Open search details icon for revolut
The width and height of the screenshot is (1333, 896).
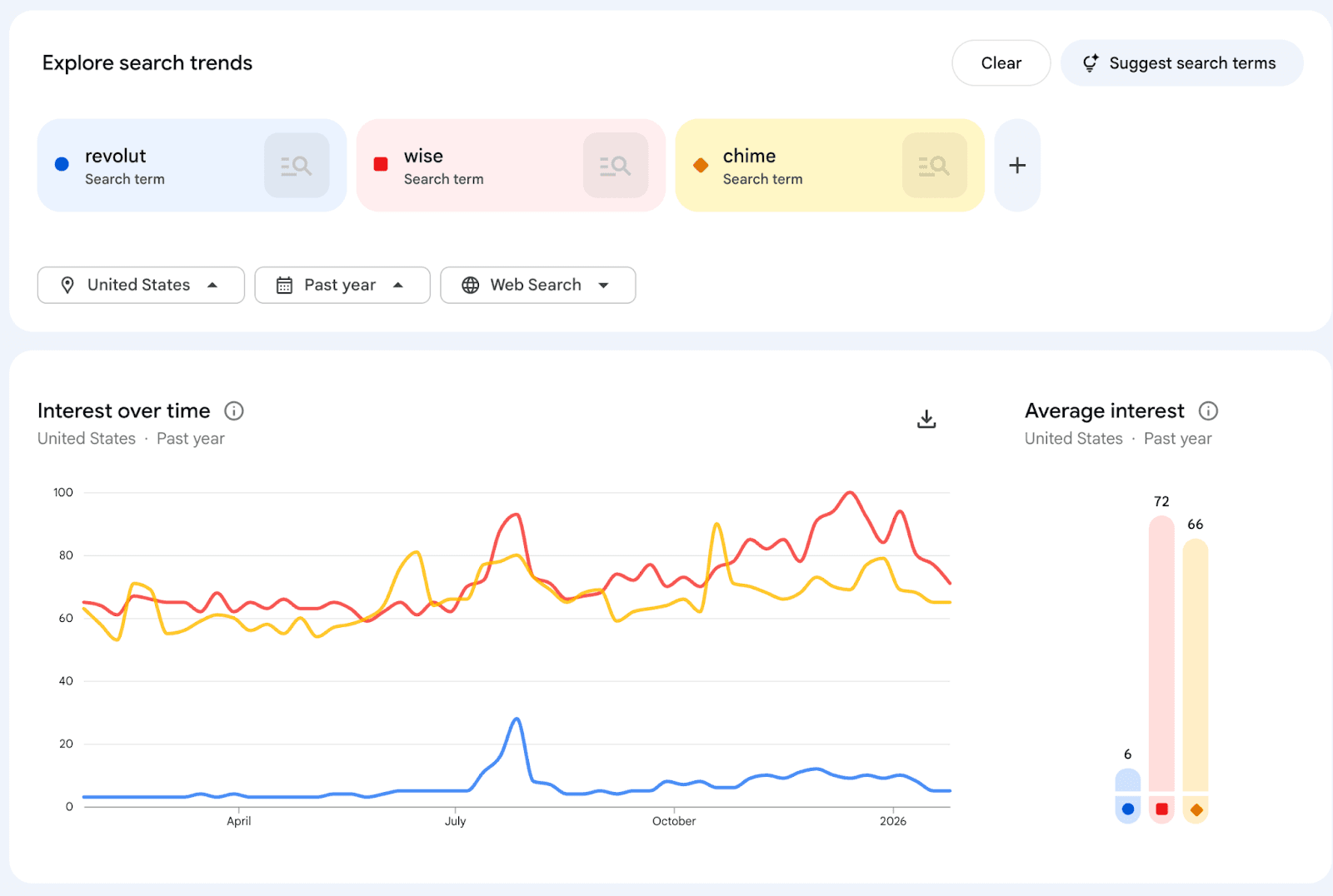(x=297, y=165)
